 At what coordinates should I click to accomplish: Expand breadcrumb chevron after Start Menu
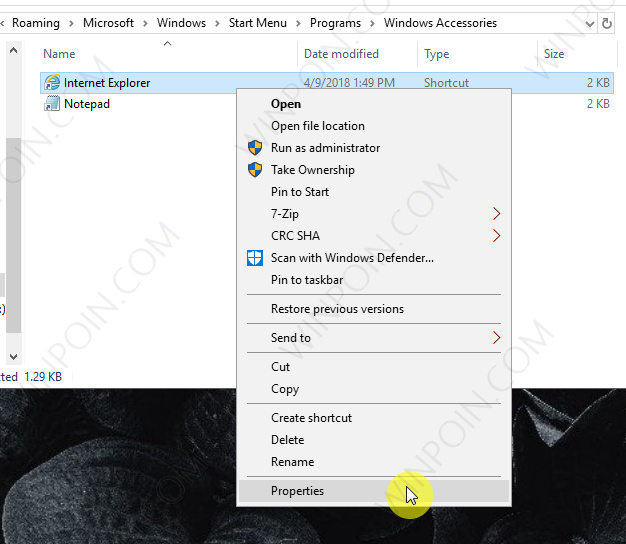point(298,24)
